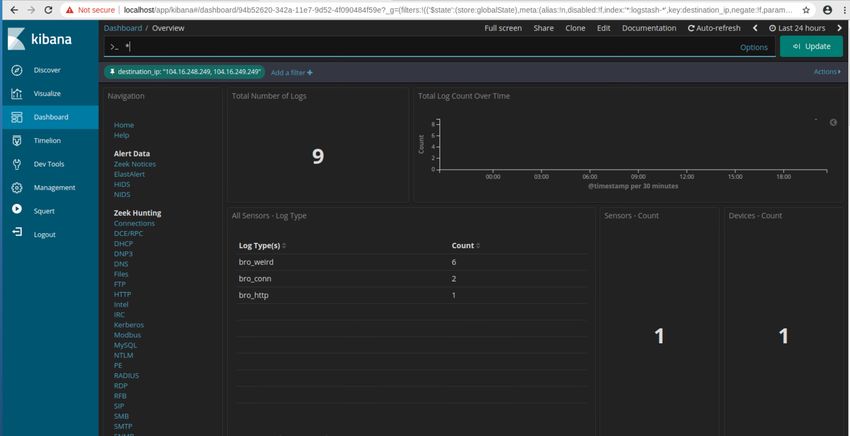The image size is (850, 436).
Task: Open browser three-dot menu
Action: click(x=845, y=10)
